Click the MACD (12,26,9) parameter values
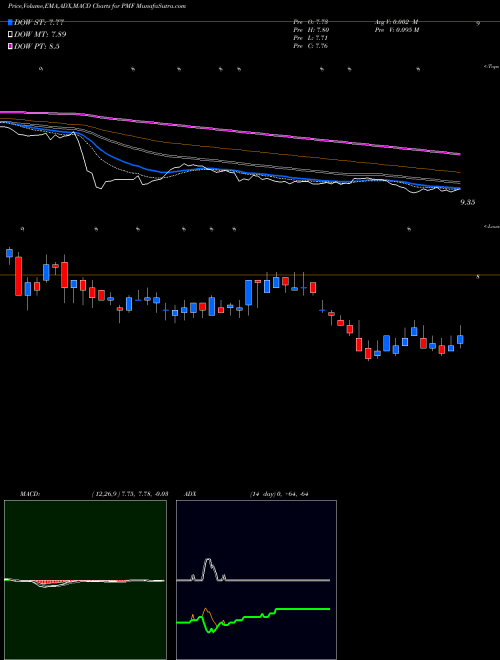This screenshot has height=660, width=500. click(x=130, y=494)
